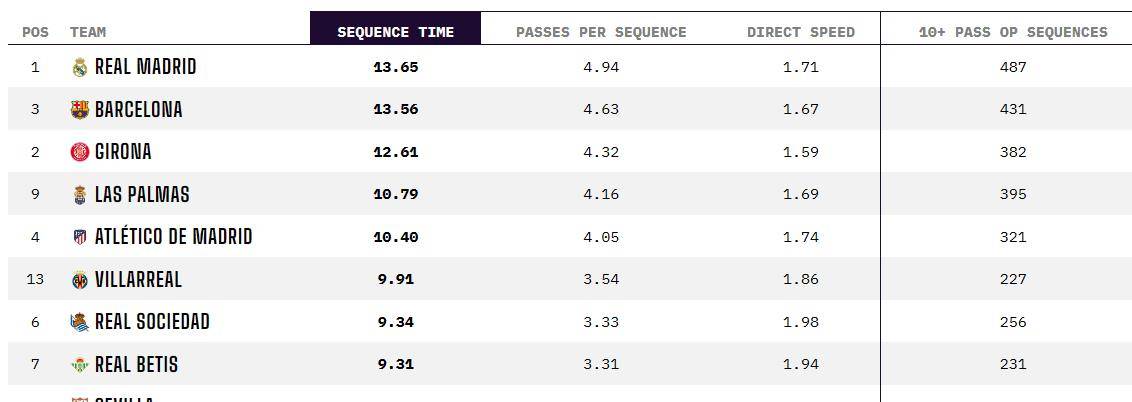The width and height of the screenshot is (1132, 402).
Task: Open the Barcelona team name link
Action: point(138,110)
